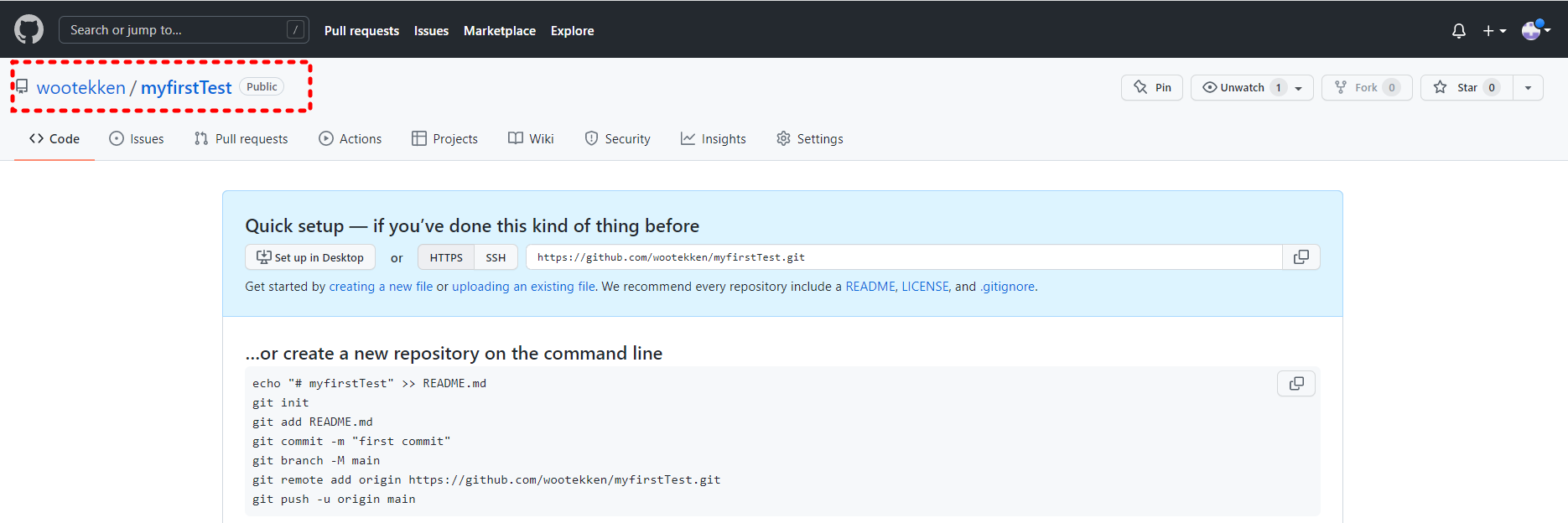Click the 'git branch -M main' line

click(316, 460)
